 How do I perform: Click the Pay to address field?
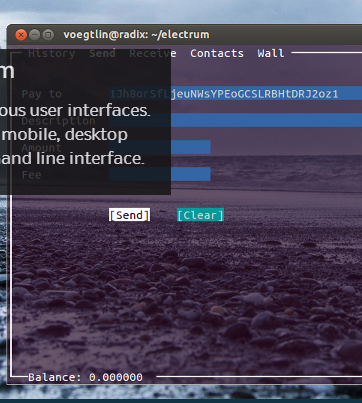236,94
